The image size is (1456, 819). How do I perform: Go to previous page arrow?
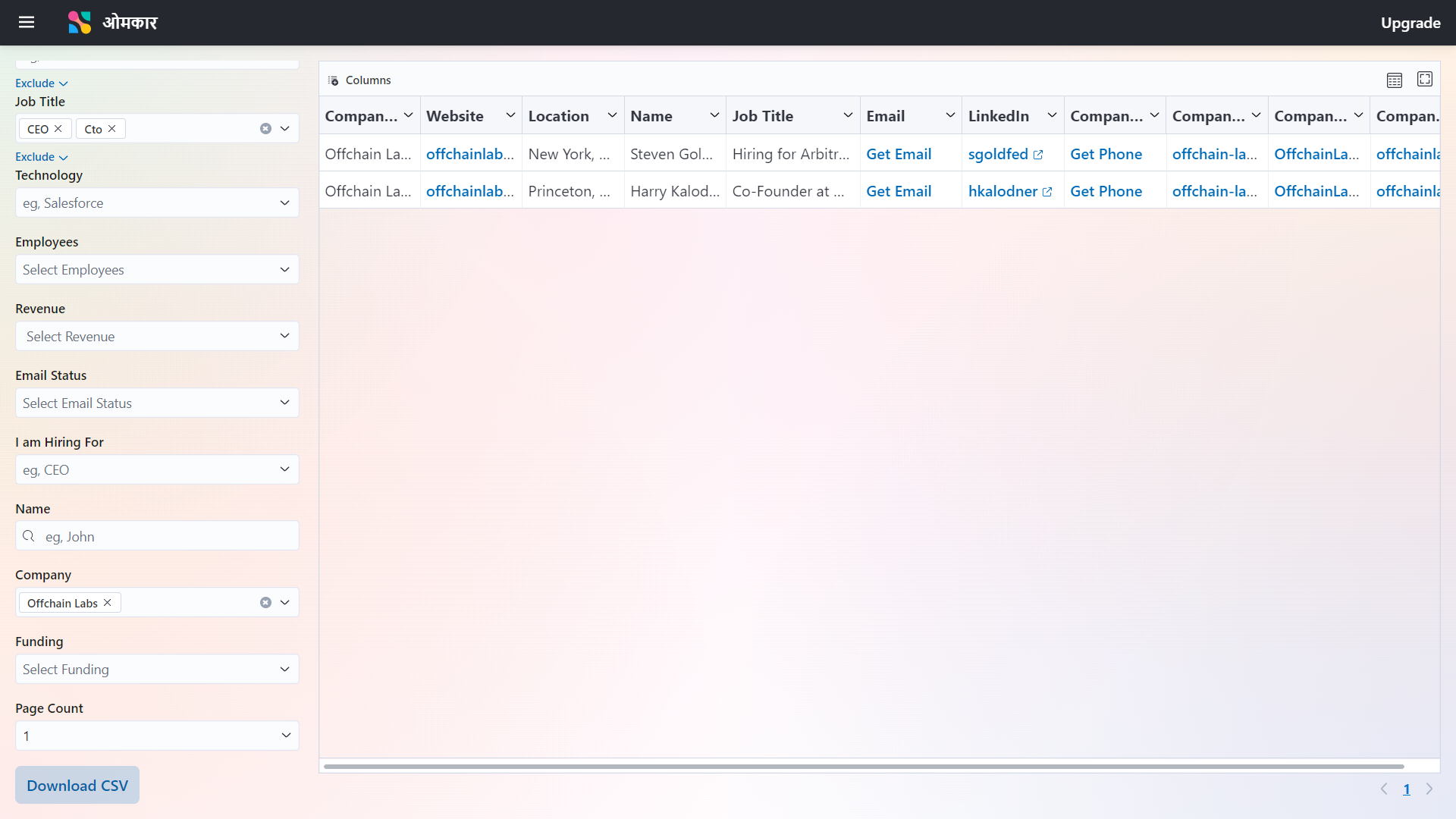click(x=1384, y=789)
